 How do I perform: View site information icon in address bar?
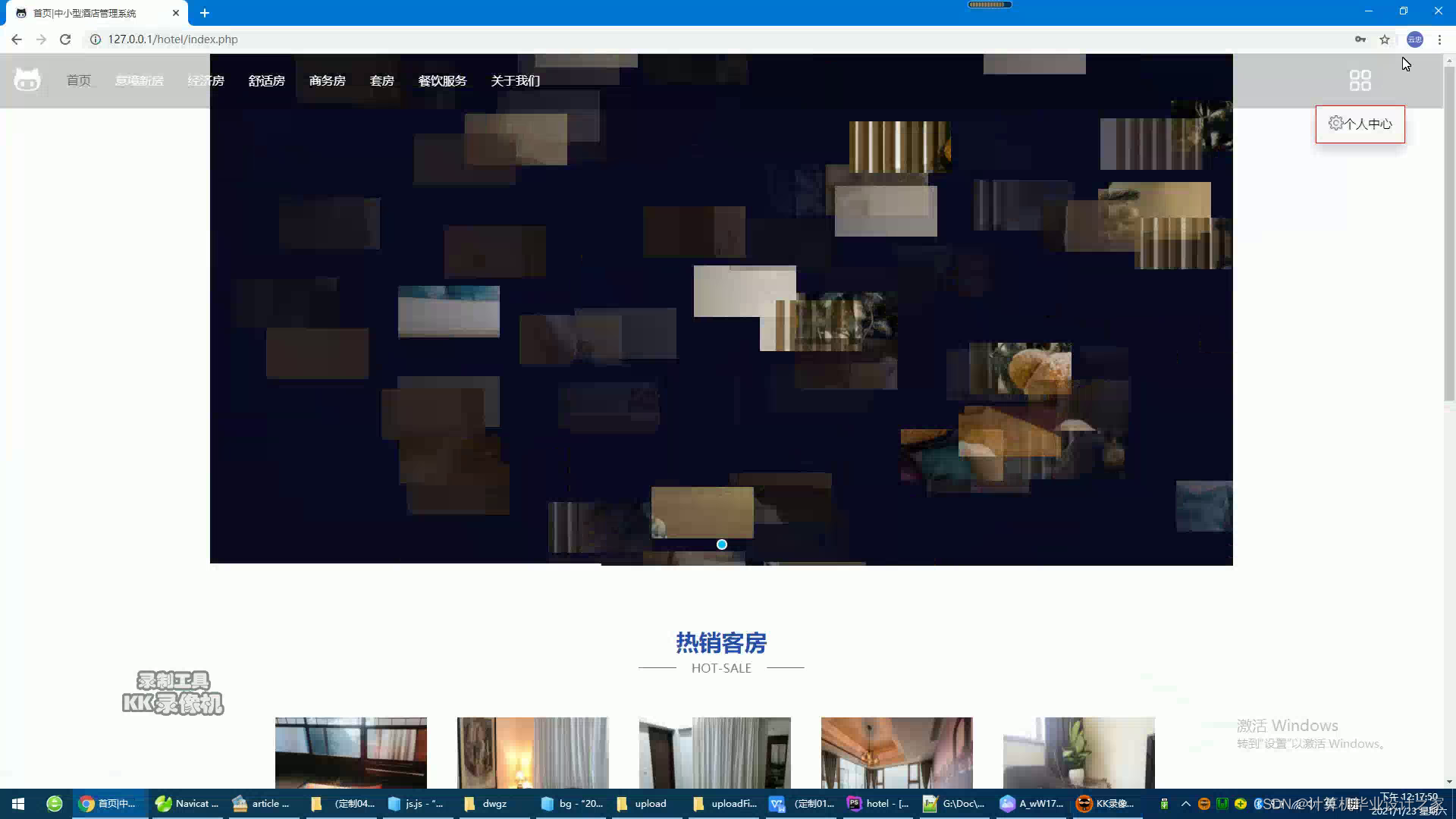pos(96,39)
